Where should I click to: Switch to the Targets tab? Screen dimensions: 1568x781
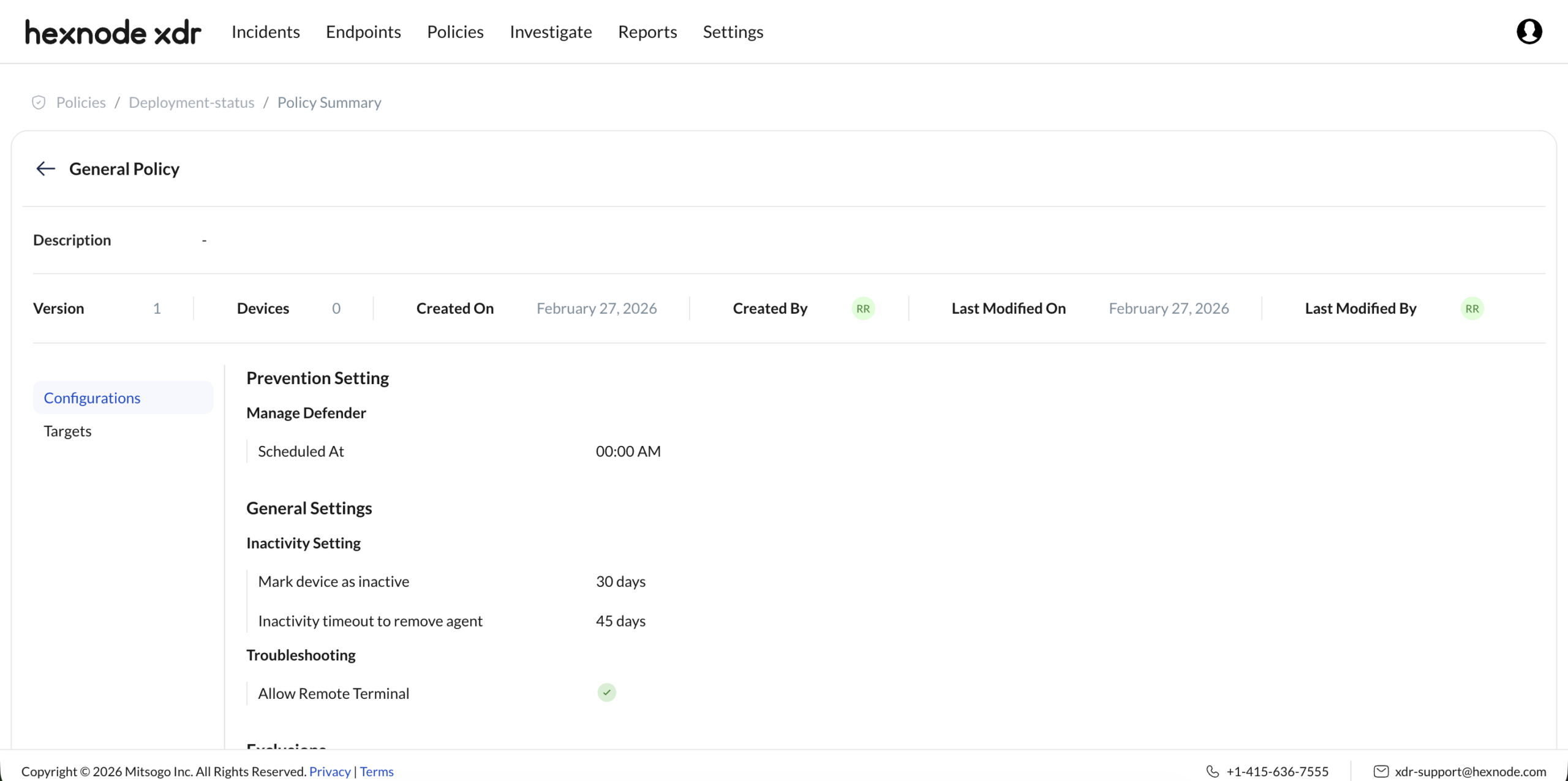[67, 431]
